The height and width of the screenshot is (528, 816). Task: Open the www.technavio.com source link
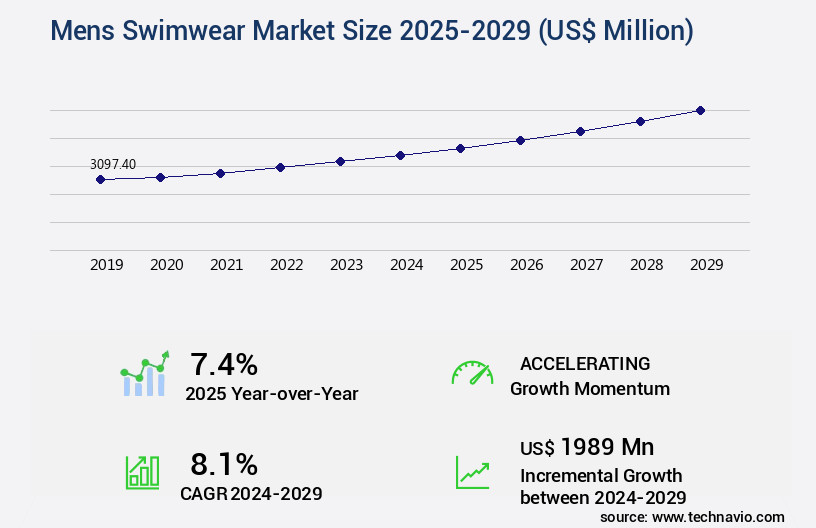[718, 517]
